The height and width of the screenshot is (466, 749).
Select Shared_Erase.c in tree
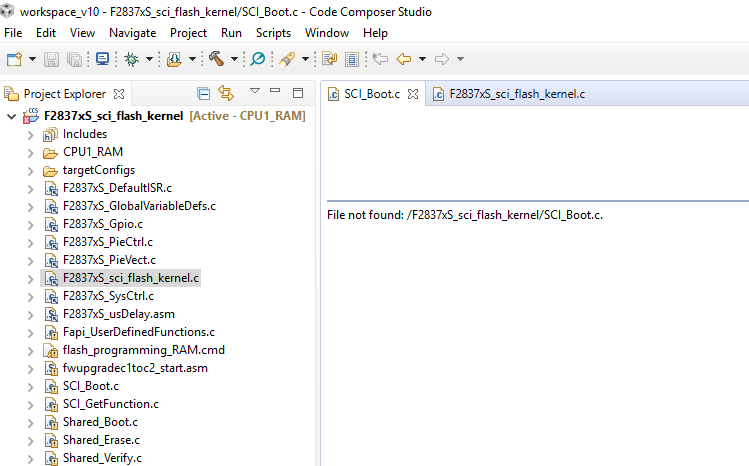101,440
